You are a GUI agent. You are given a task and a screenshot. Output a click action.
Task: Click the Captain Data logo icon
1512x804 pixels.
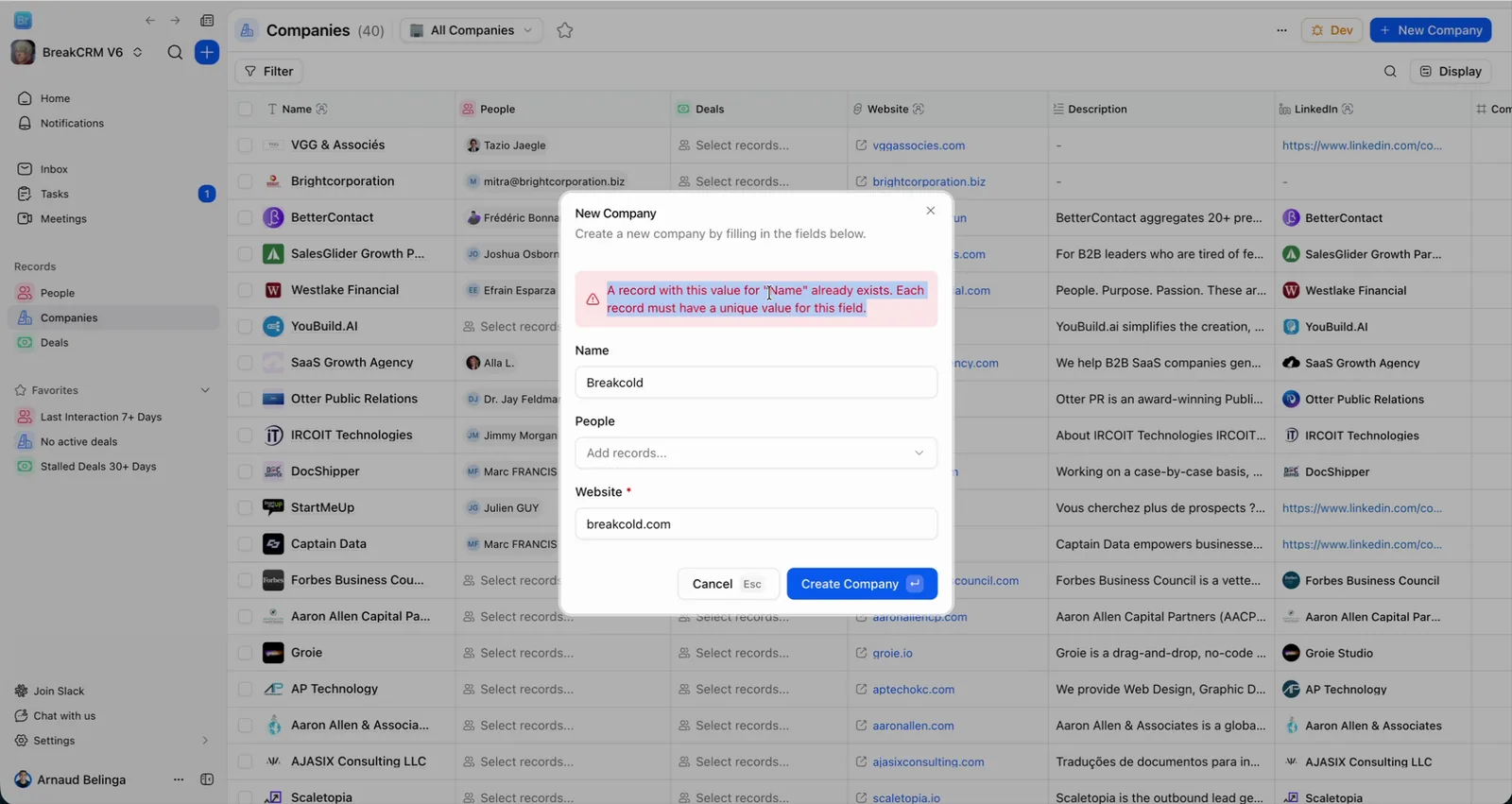273,544
